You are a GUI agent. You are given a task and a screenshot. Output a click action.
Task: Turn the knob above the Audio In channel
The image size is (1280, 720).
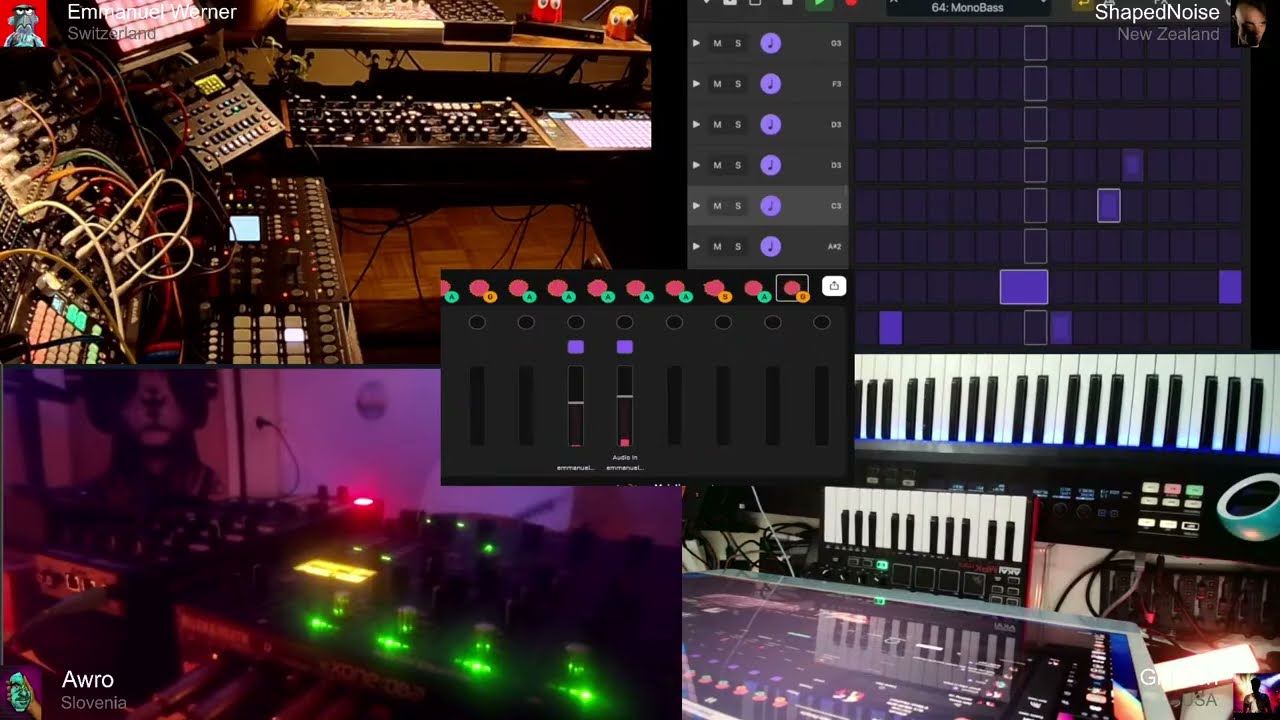pos(624,322)
